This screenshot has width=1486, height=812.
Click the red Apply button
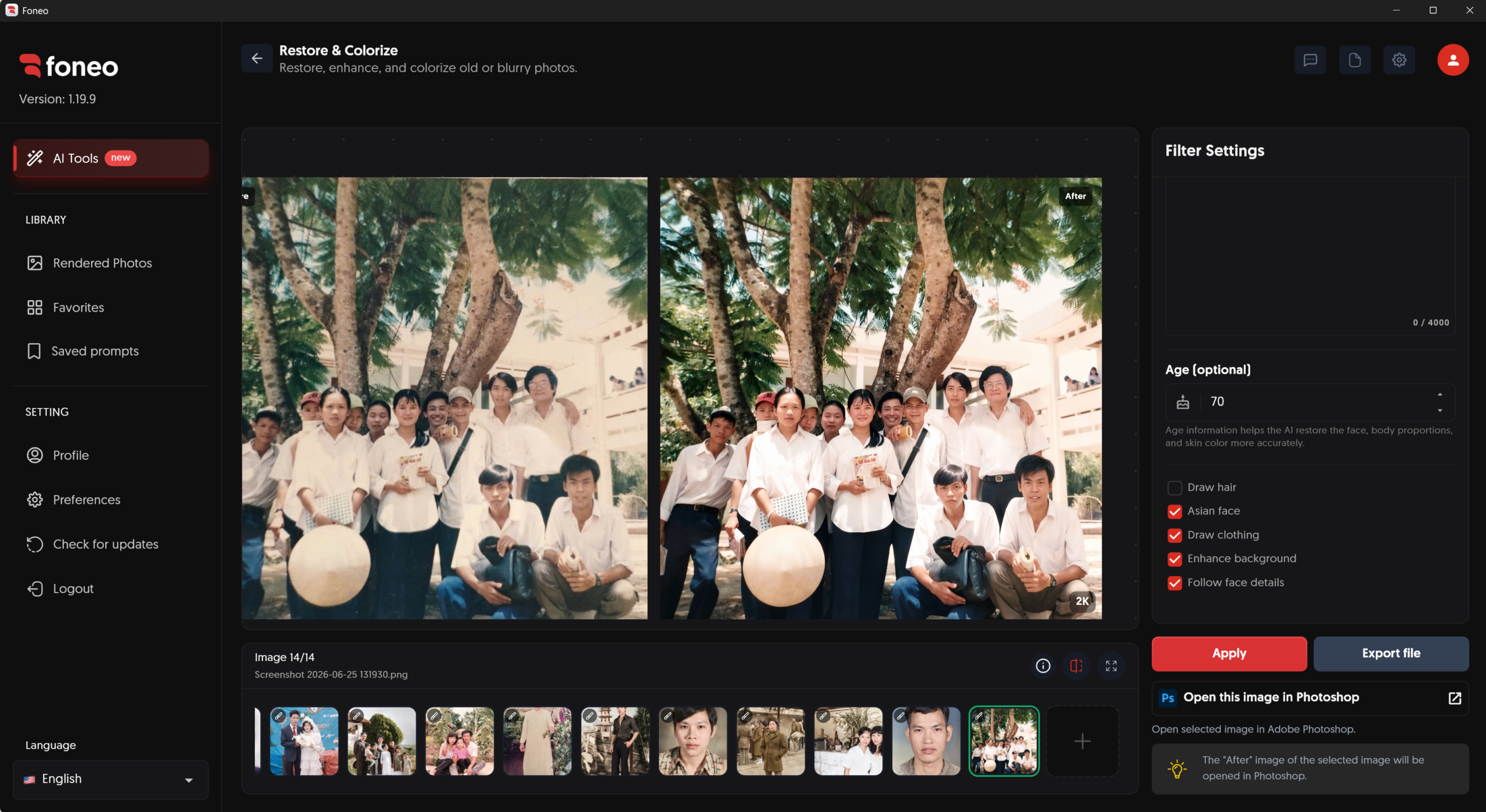[1229, 654]
